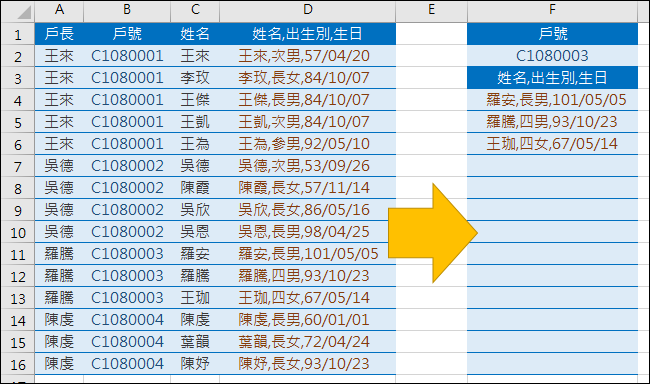Screen dimensions: 650x384
Task: Select cell 王來,次男,57/04/20
Action: (x=308, y=56)
